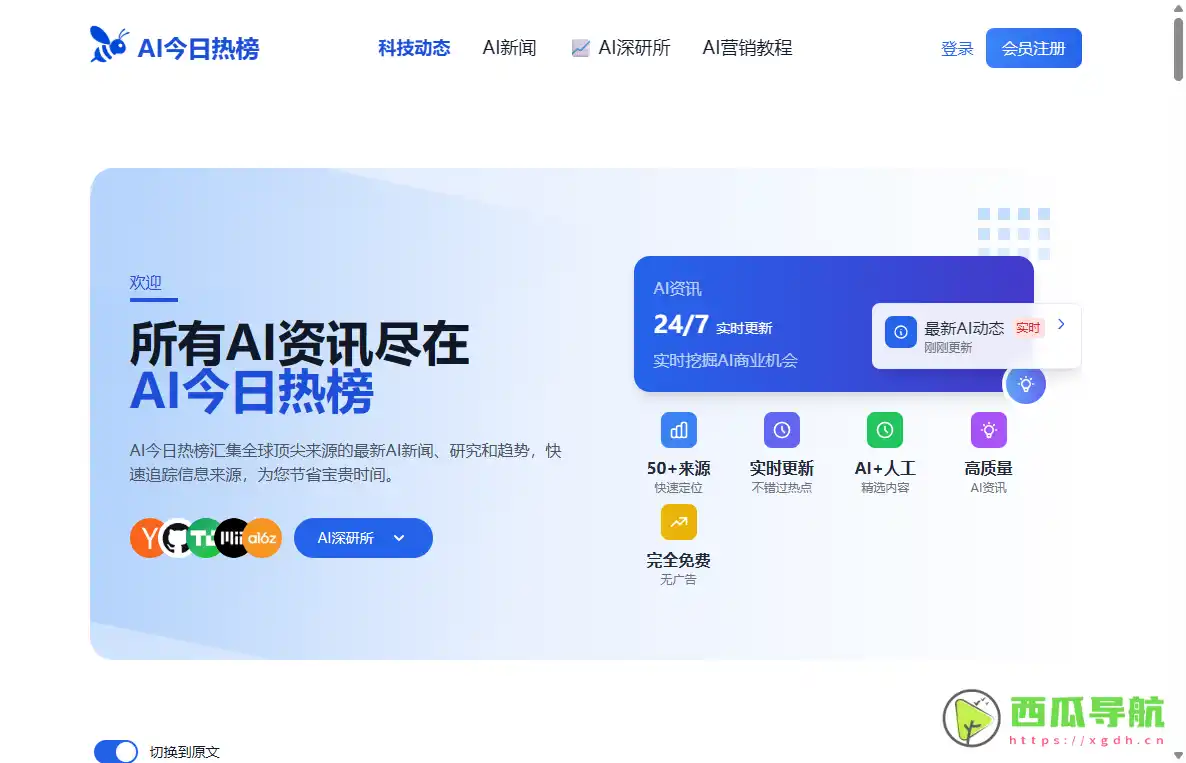The width and height of the screenshot is (1186, 763).
Task: Click the 会员注册 button
Action: (1033, 48)
